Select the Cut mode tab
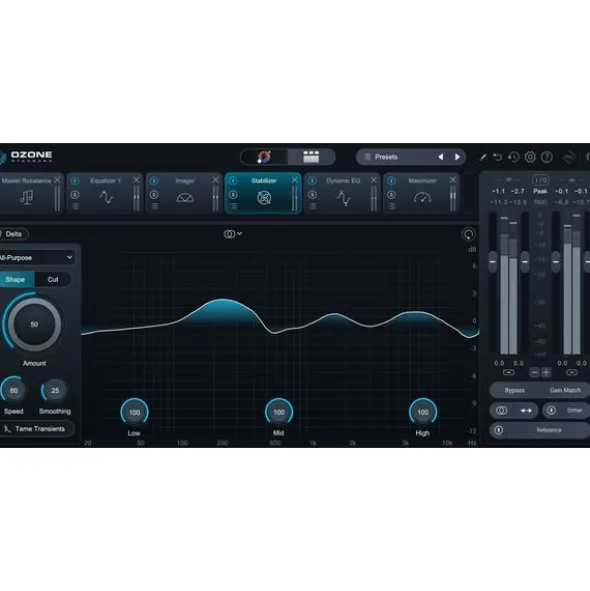 pos(53,280)
